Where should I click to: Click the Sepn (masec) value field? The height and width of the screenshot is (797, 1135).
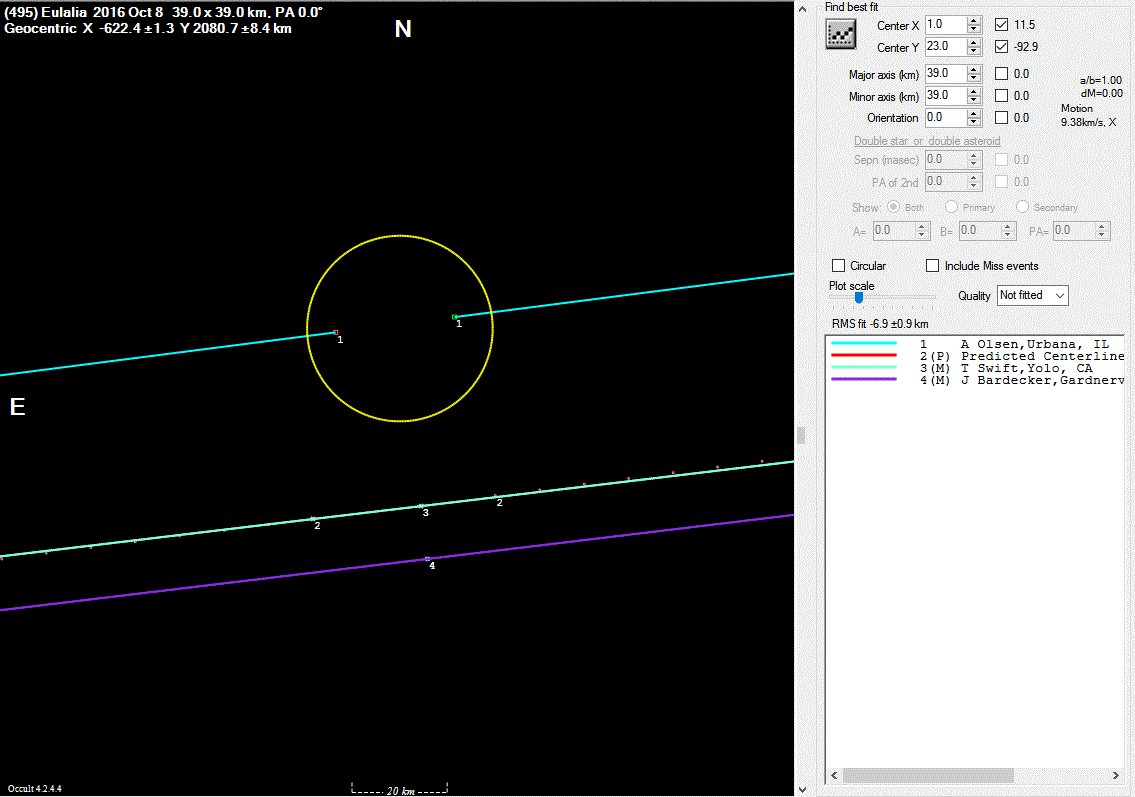coord(945,159)
